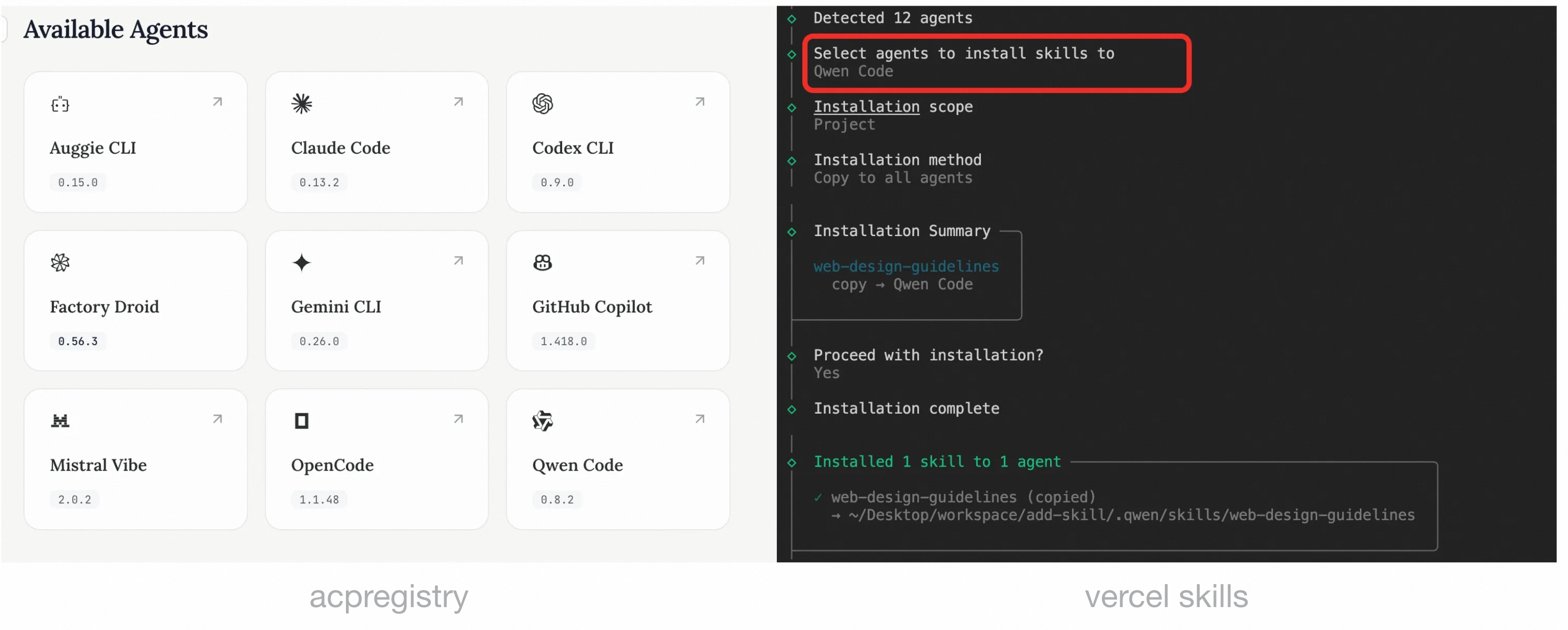Click the GitHub Copilot logo icon
Screen dimensions: 1568x630
542,263
